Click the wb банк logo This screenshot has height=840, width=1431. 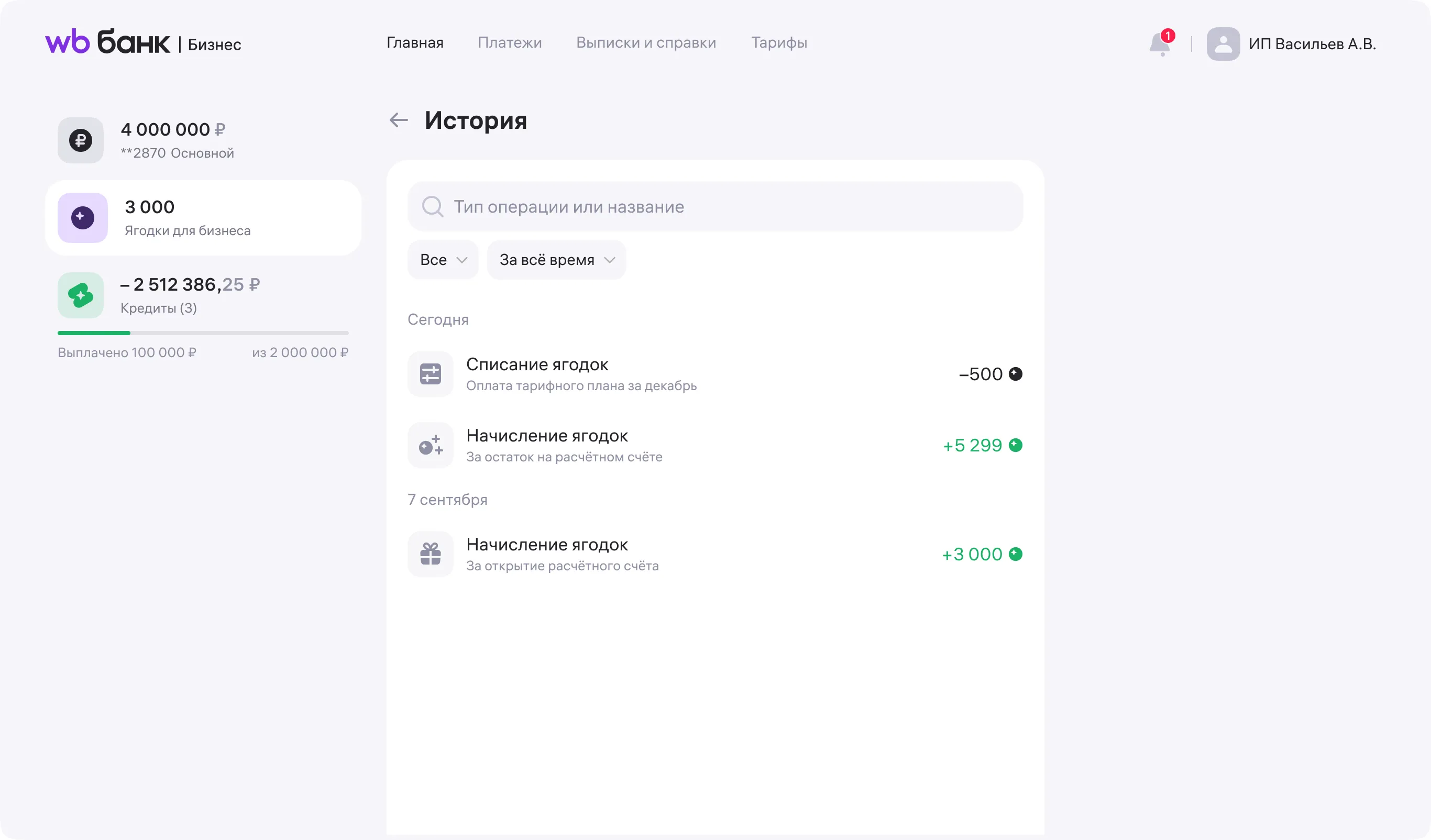(x=107, y=42)
